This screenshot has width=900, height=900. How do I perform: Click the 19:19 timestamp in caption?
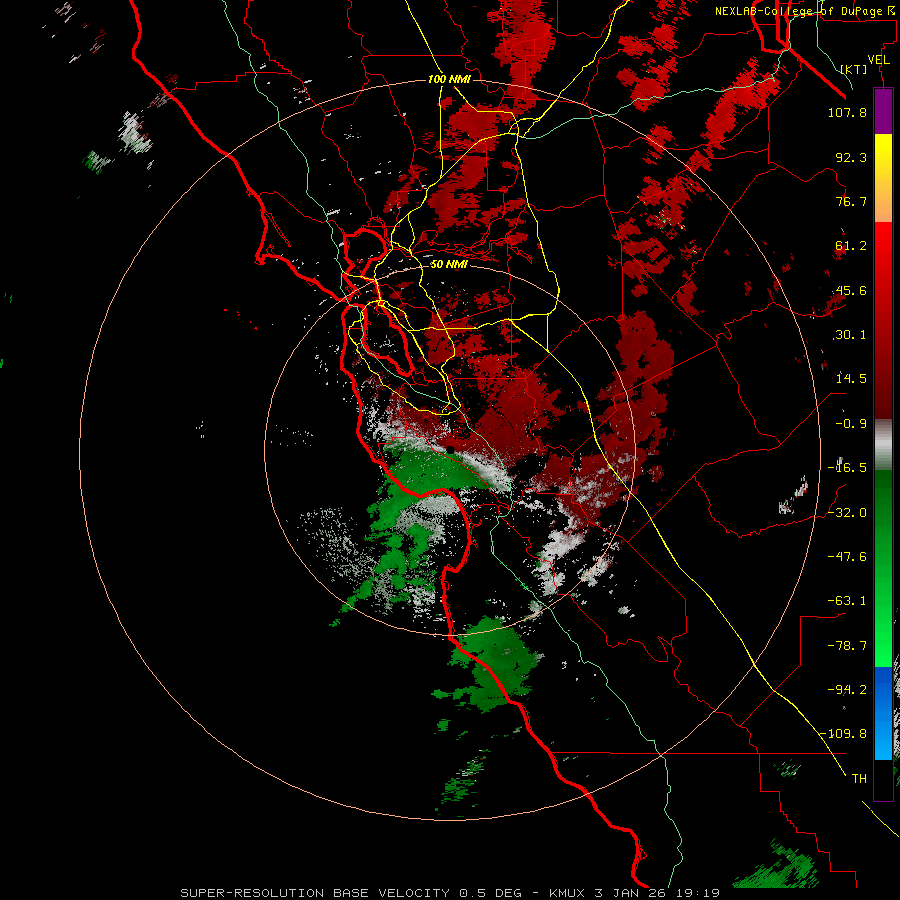(697, 893)
